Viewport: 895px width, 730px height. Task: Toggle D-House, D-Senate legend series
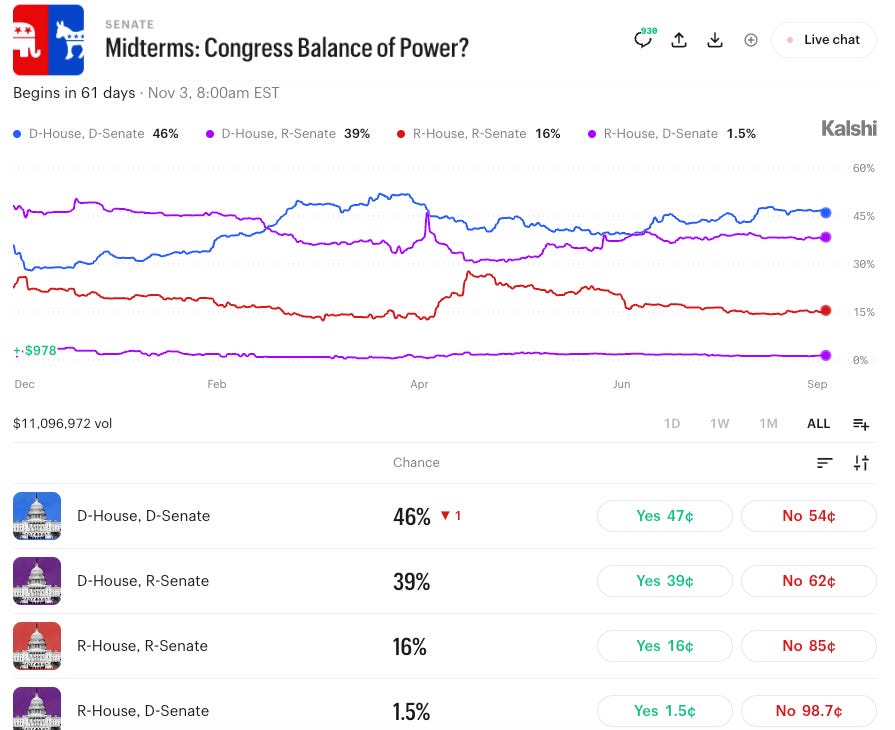(x=96, y=134)
